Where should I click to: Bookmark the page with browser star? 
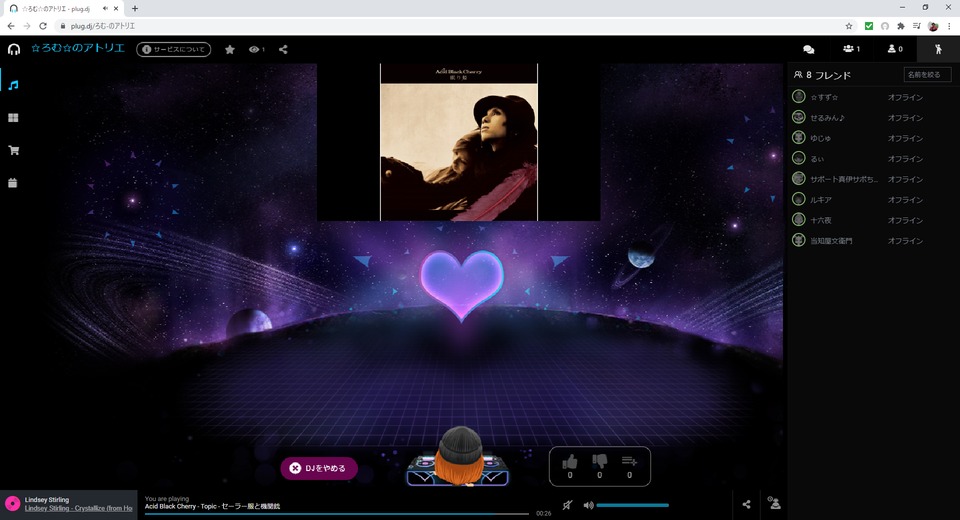coord(849,26)
